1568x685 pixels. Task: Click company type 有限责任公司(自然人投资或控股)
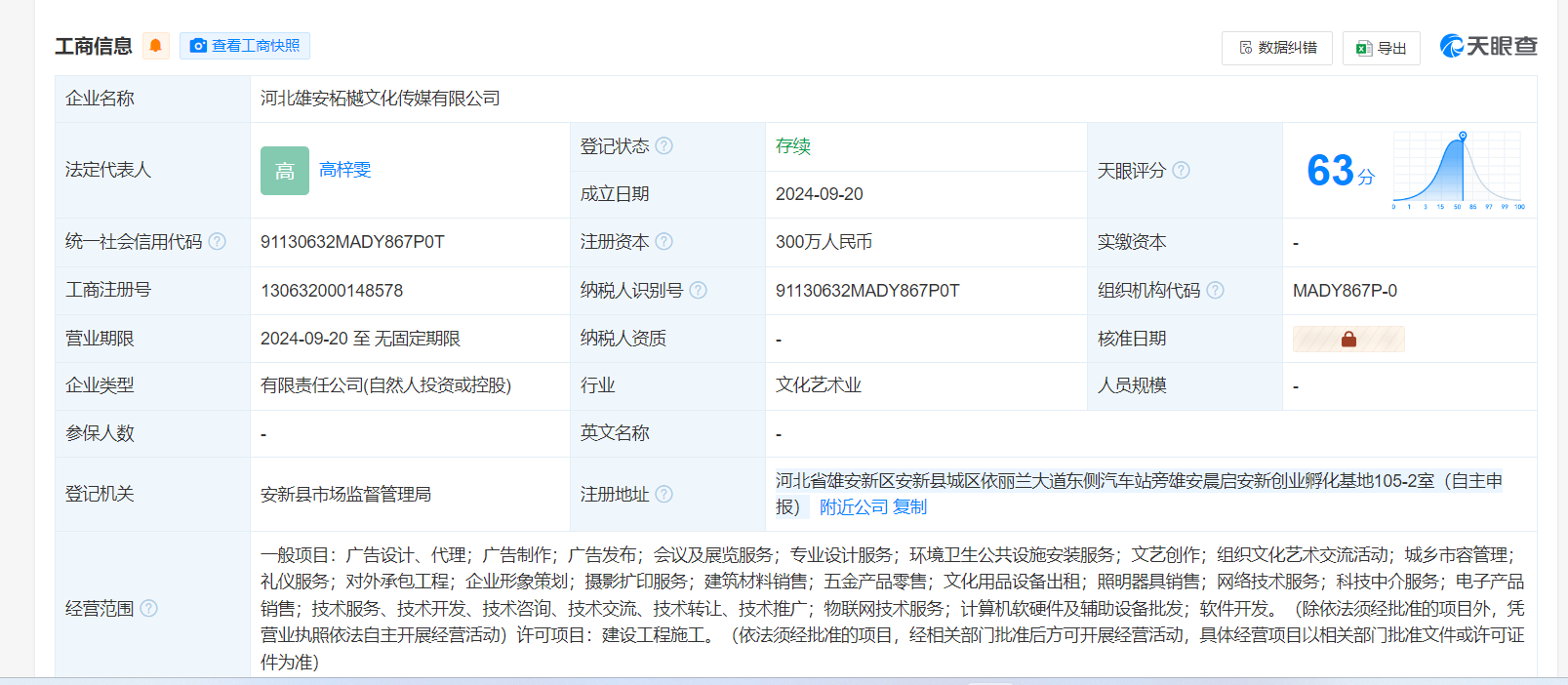point(386,385)
